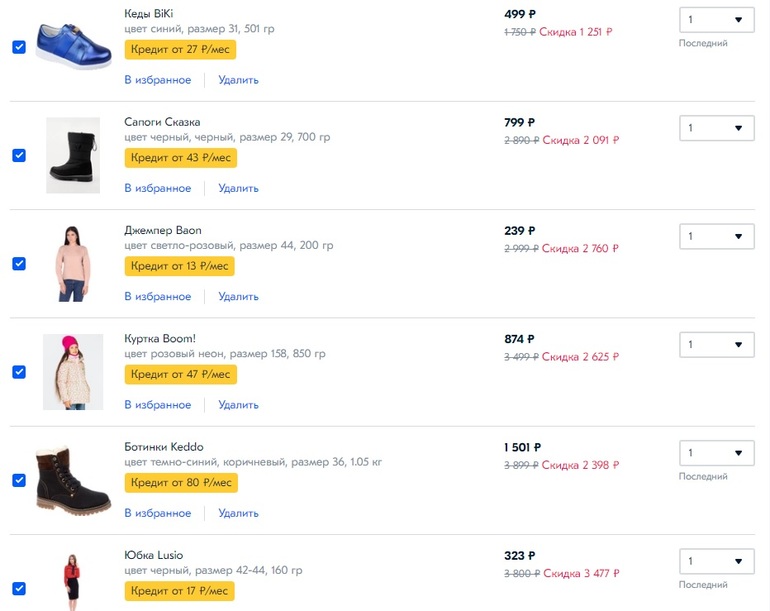View the black Сапоги Сказка boot image

coord(73,155)
